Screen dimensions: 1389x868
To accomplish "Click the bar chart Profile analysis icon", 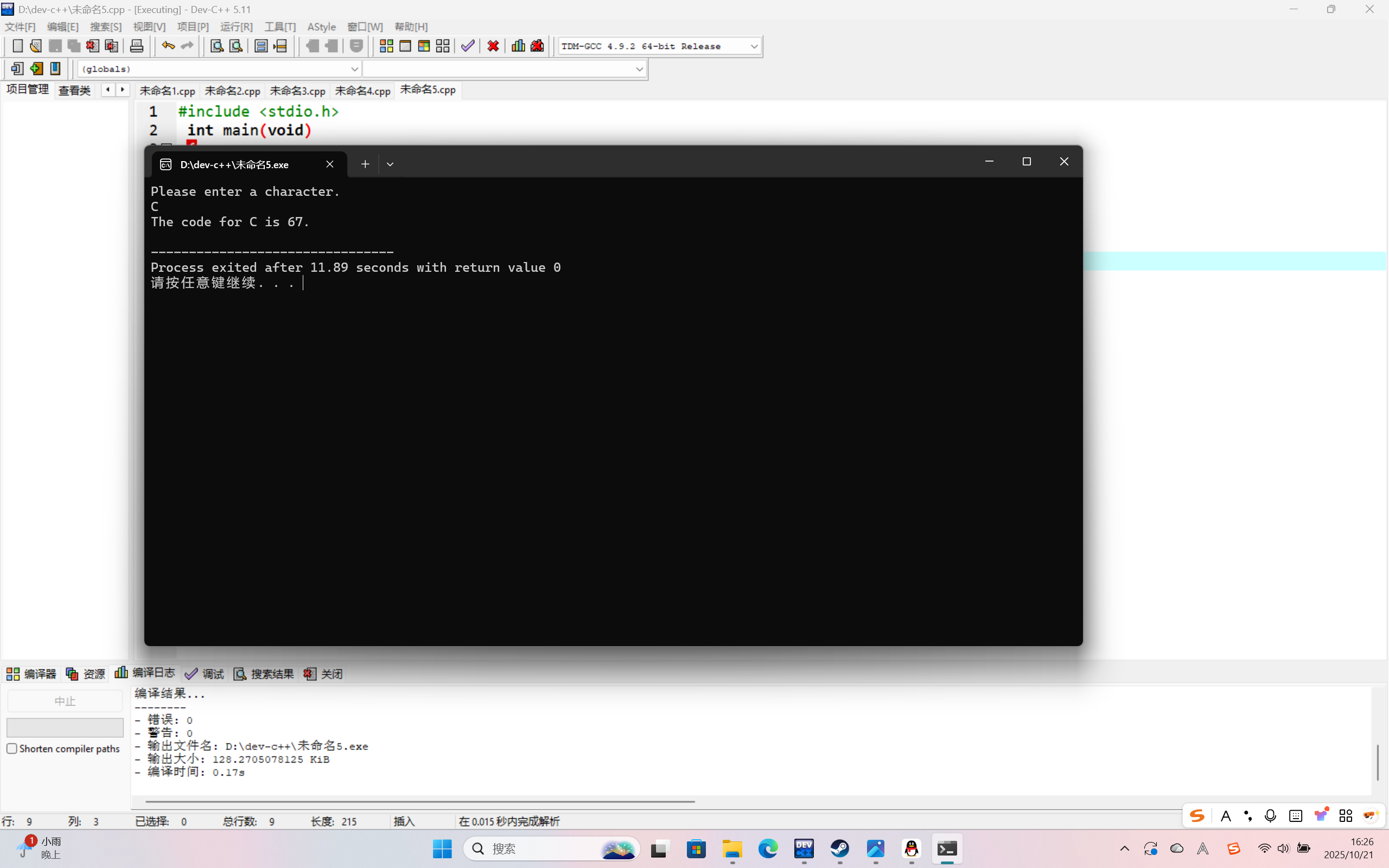I will (518, 46).
